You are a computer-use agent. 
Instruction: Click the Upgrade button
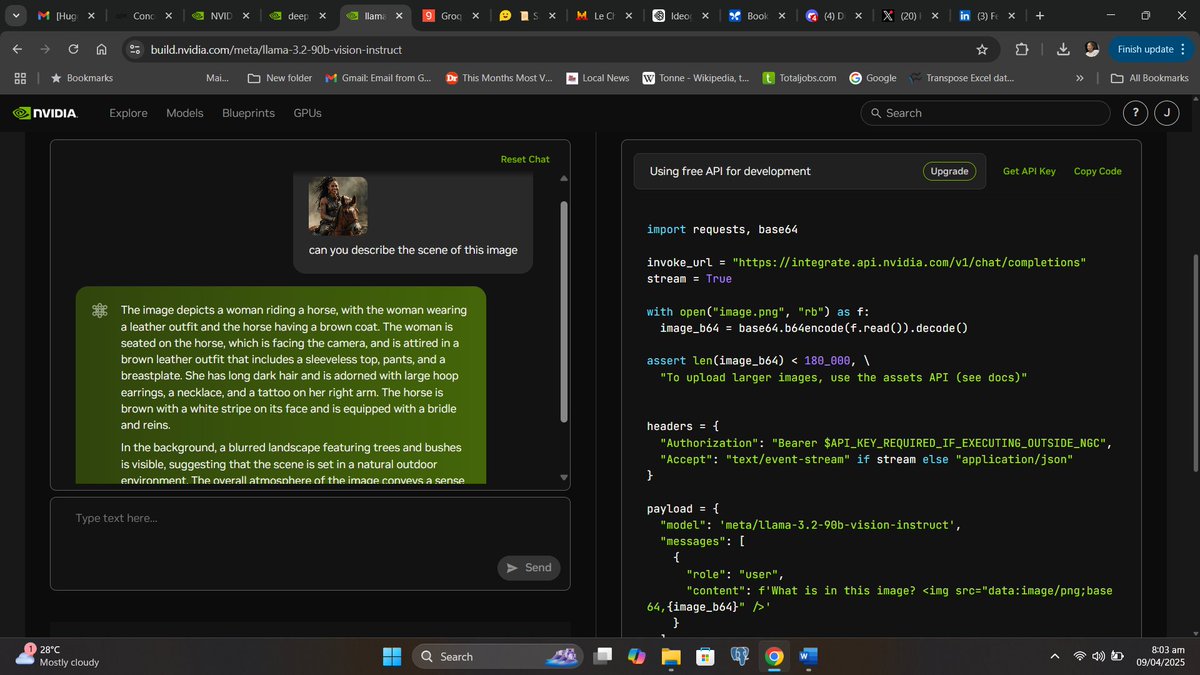(949, 171)
